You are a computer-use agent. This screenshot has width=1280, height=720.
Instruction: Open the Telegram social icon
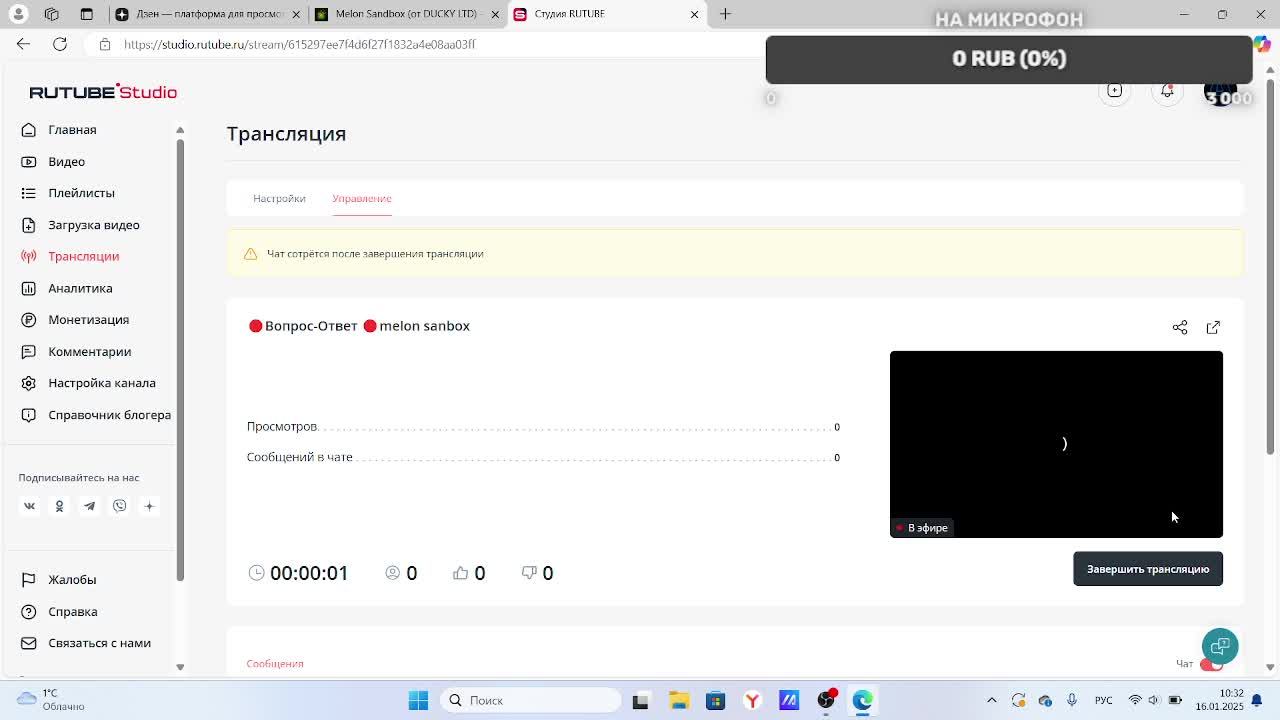pyautogui.click(x=89, y=506)
